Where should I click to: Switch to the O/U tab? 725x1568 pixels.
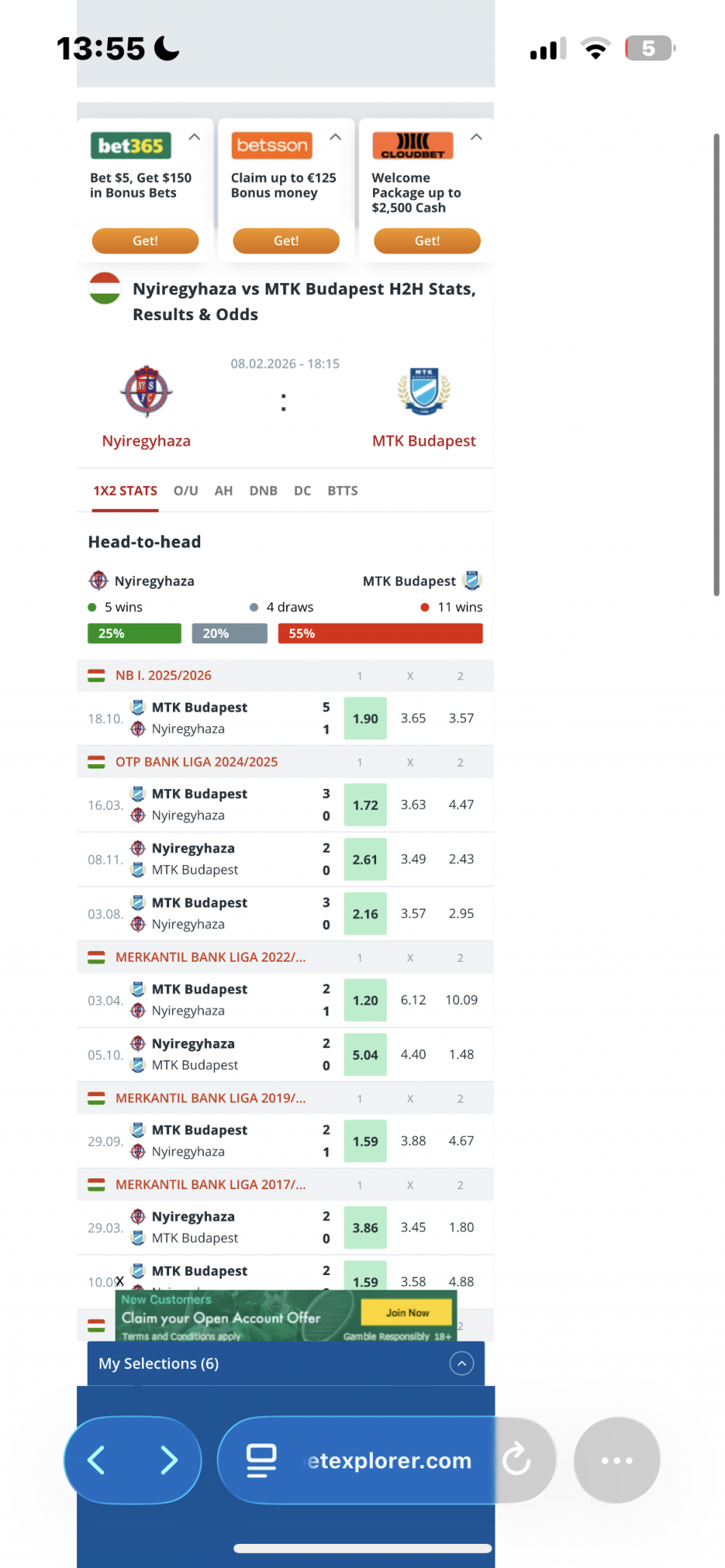pyautogui.click(x=186, y=491)
